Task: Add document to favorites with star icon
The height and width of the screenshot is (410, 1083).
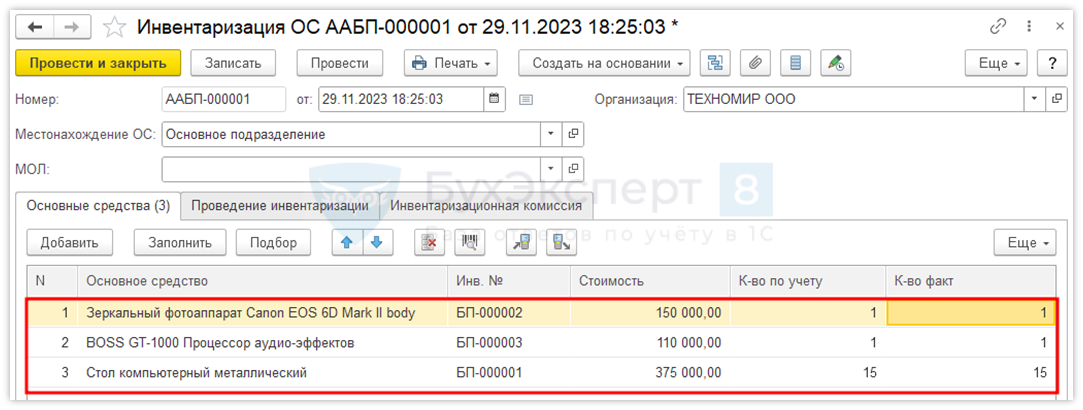Action: (x=113, y=27)
